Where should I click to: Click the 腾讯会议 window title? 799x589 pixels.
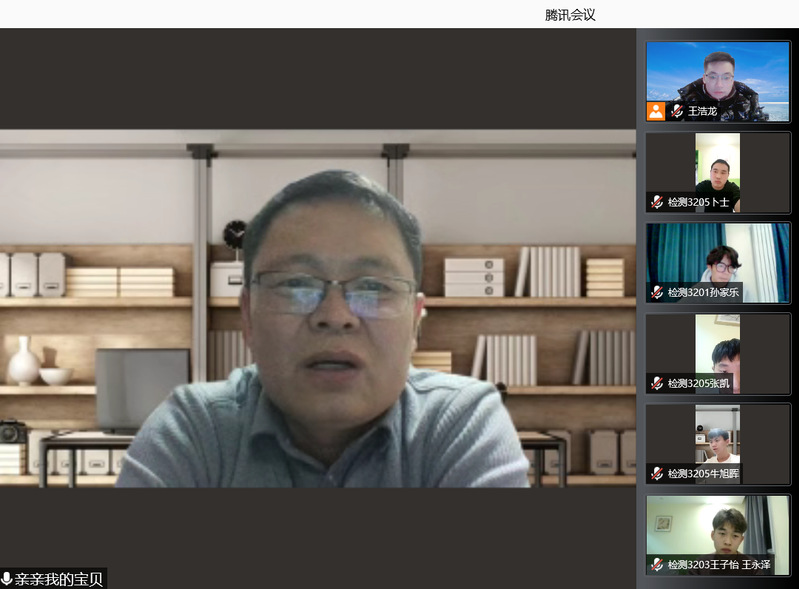[x=570, y=14]
